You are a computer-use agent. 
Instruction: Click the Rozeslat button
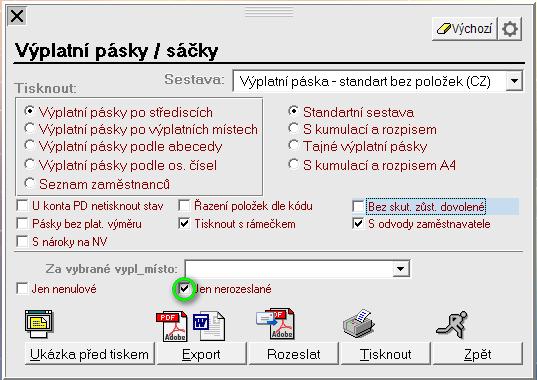294,354
